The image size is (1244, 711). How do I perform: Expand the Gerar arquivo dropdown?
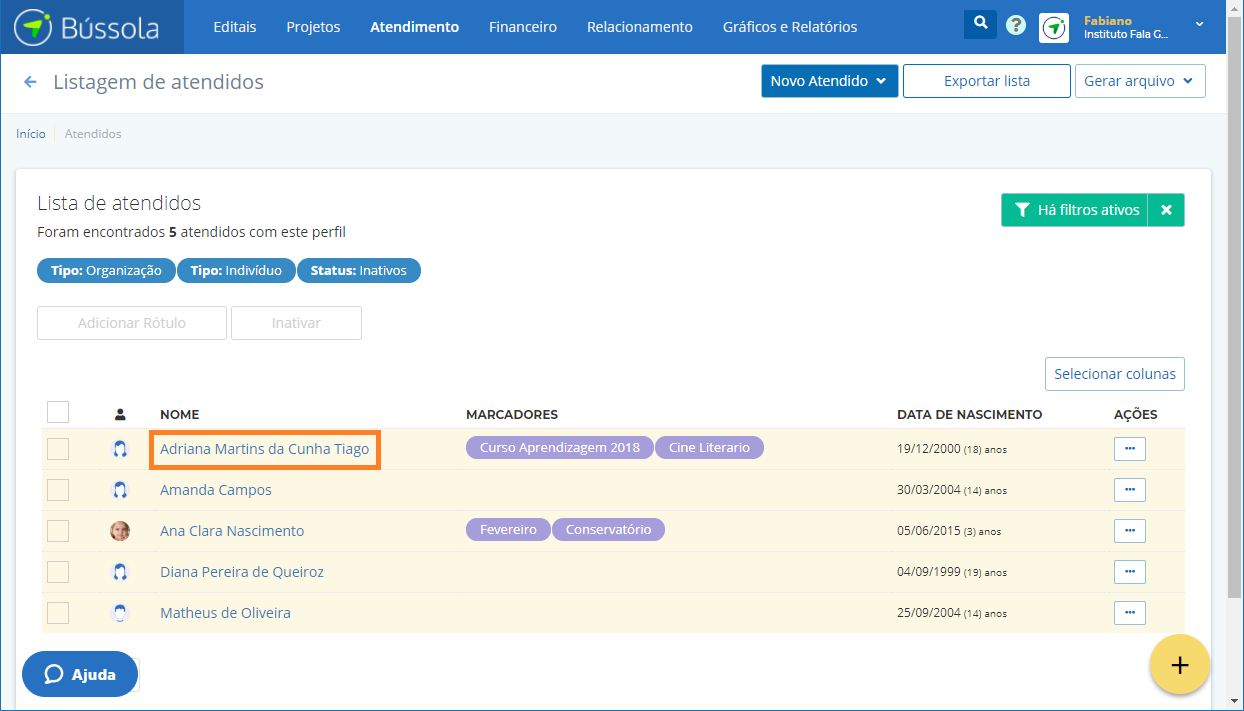pyautogui.click(x=1140, y=81)
